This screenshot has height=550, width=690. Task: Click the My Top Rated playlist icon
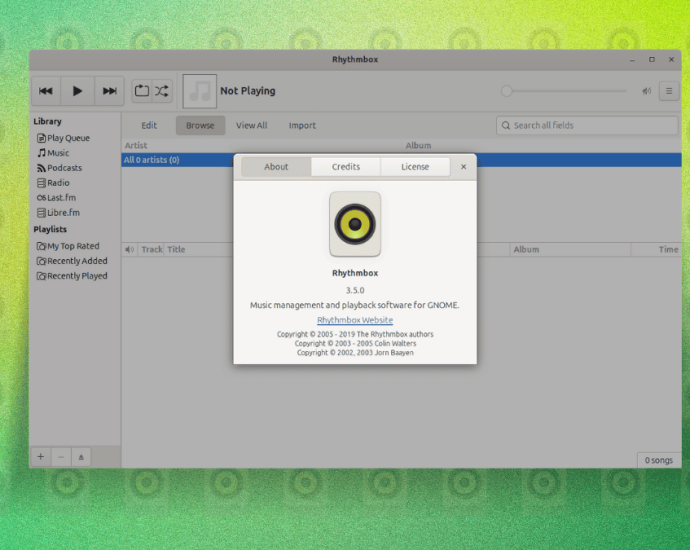click(41, 246)
